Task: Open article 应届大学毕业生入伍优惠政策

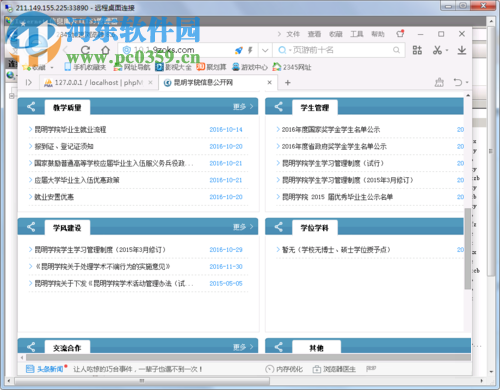Action: tap(77, 180)
